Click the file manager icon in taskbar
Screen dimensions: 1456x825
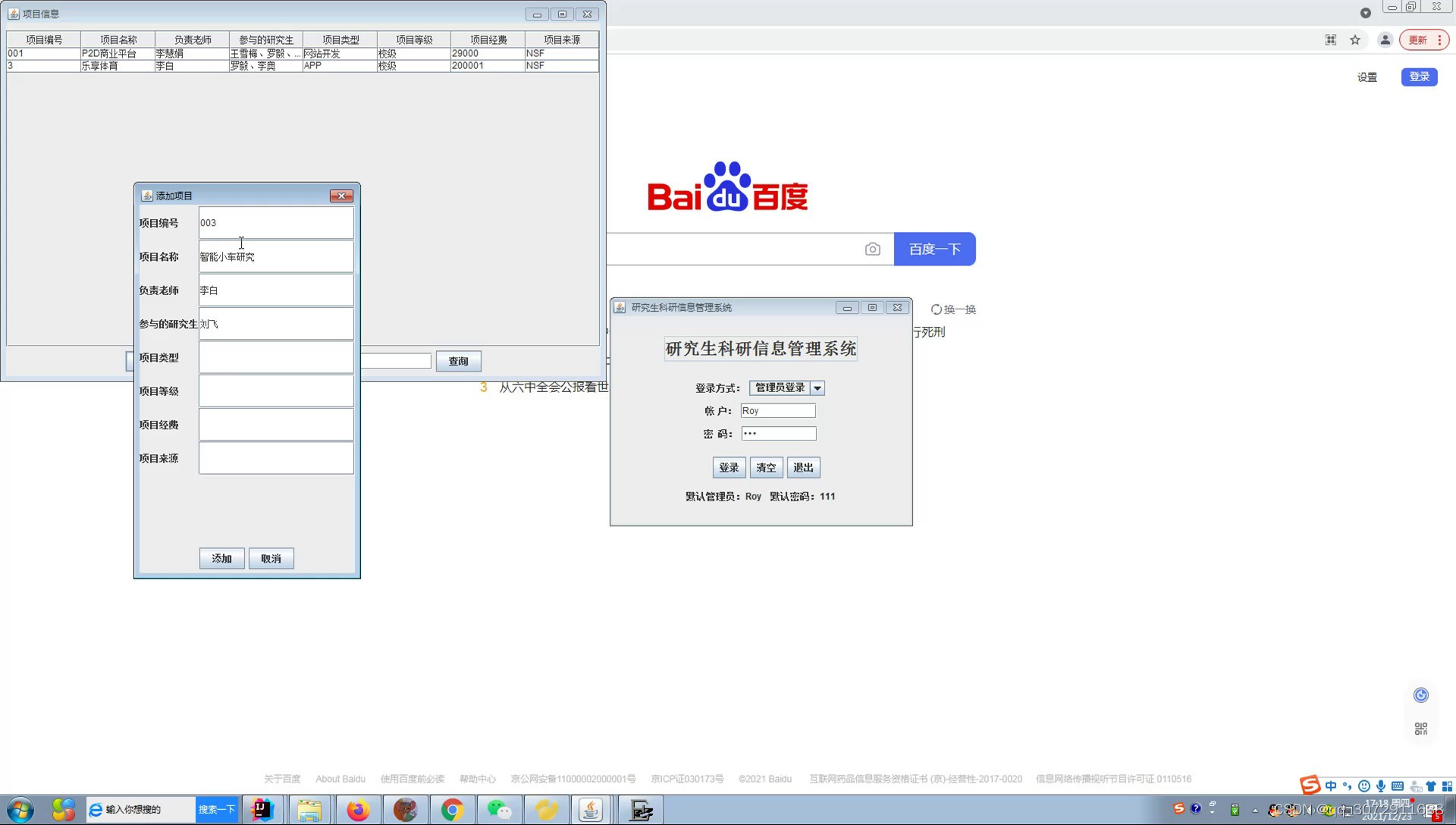pyautogui.click(x=310, y=809)
